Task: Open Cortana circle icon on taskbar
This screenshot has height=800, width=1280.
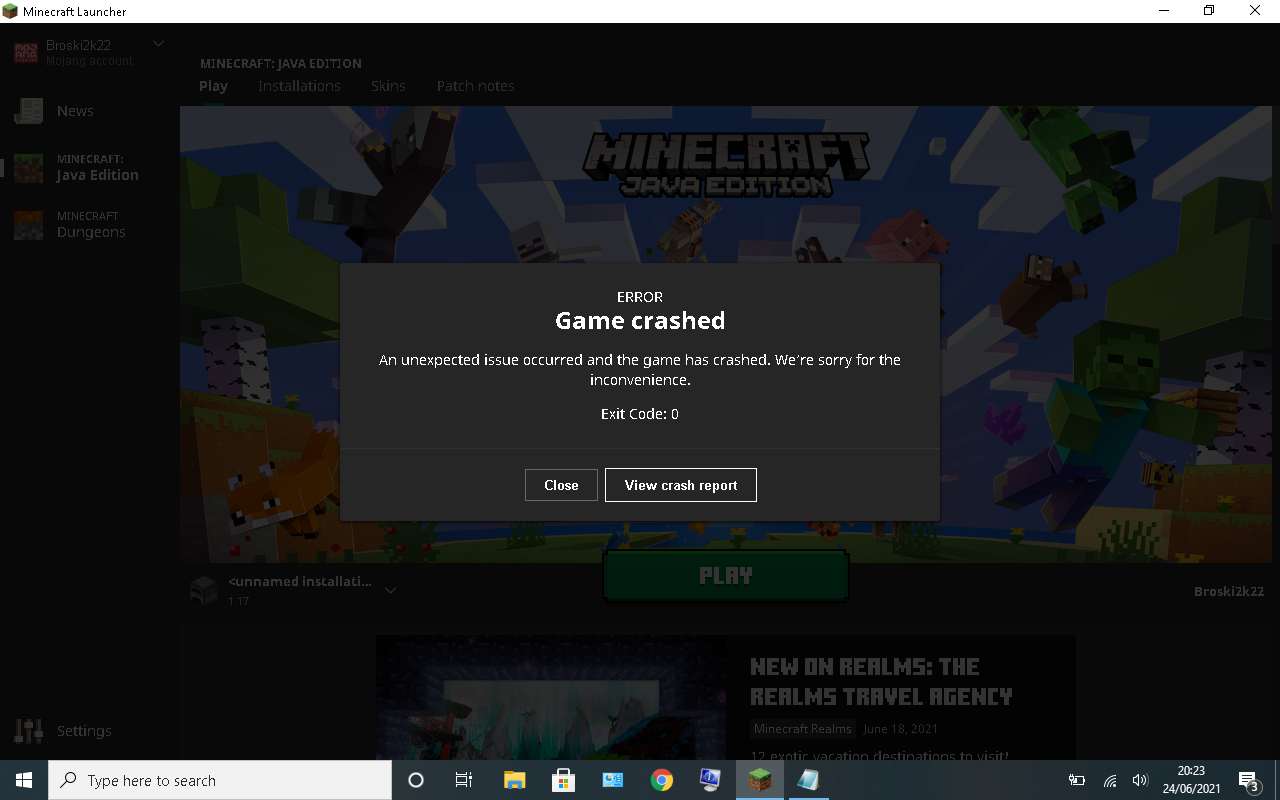Action: pyautogui.click(x=416, y=780)
